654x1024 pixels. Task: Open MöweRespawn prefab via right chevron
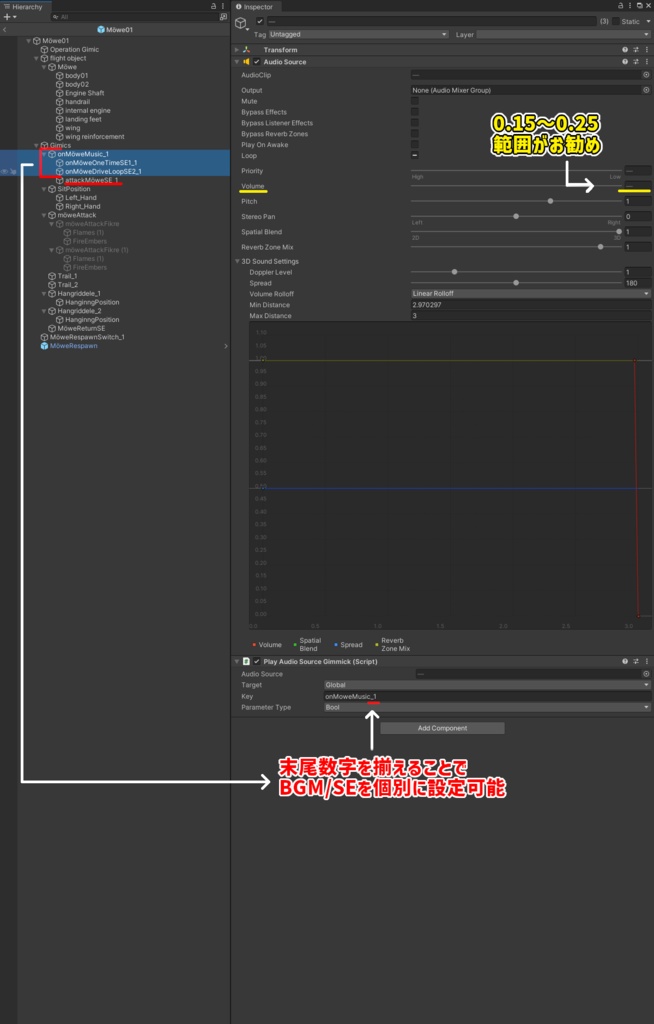pos(226,346)
